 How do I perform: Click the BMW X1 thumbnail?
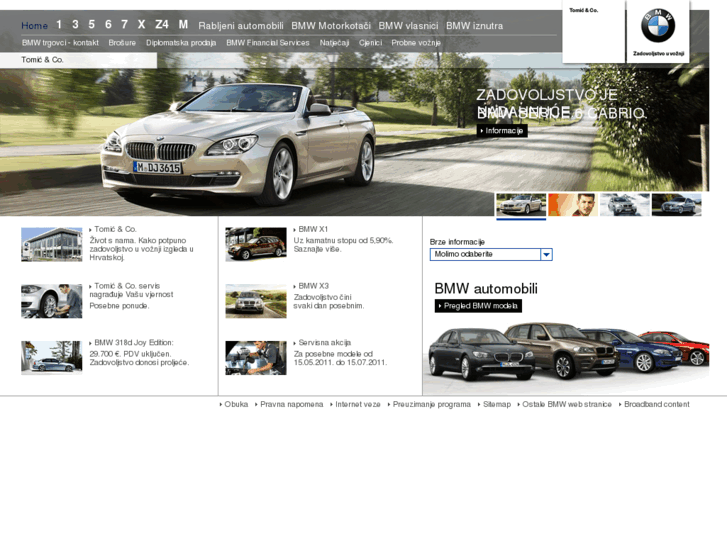(x=256, y=244)
